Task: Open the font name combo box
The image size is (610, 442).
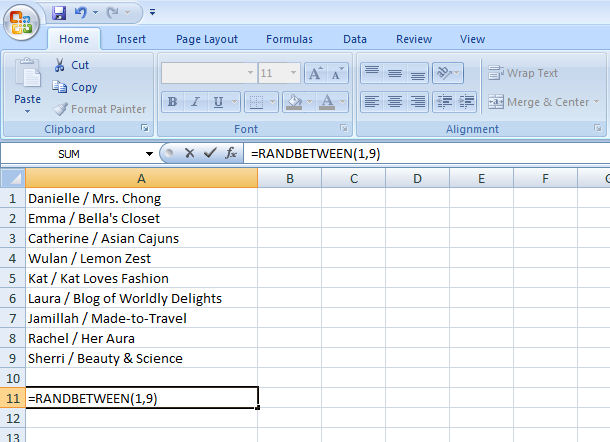Action: point(209,73)
